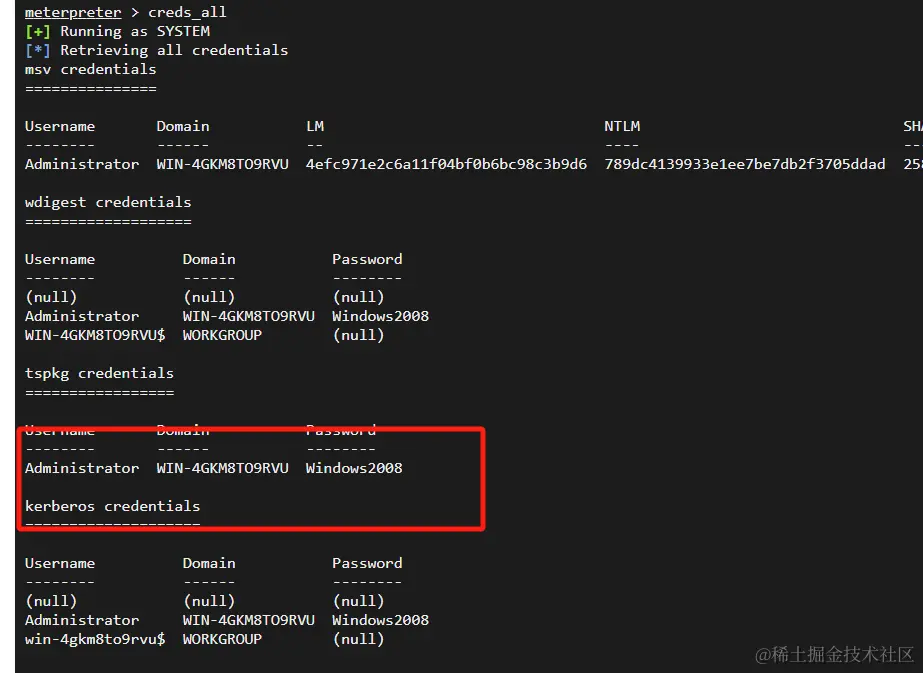Click the NTLM column header
This screenshot has height=673, width=923.
pyautogui.click(x=622, y=126)
